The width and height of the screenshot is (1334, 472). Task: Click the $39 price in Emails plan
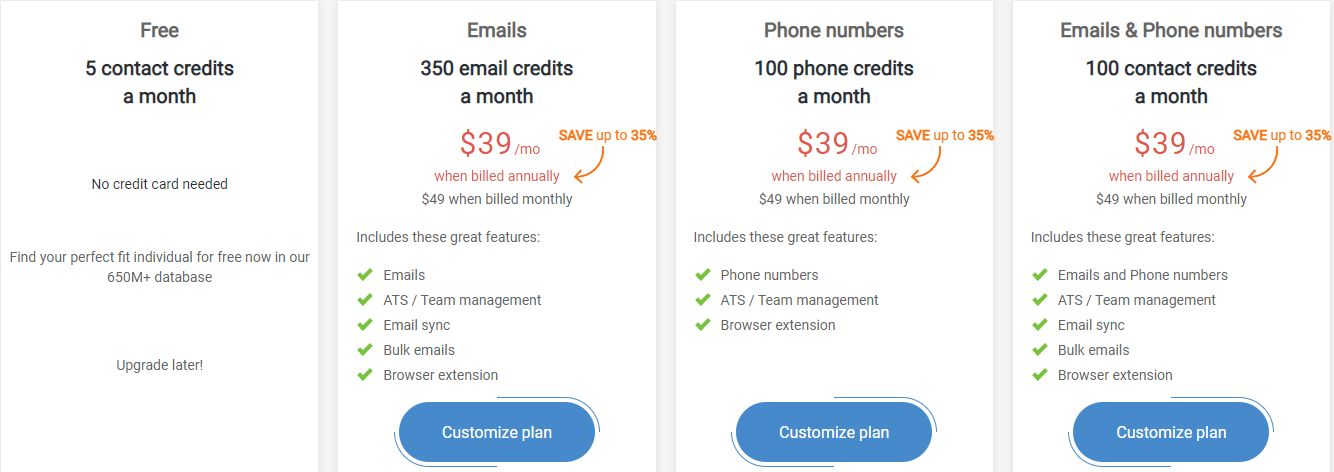pyautogui.click(x=486, y=144)
